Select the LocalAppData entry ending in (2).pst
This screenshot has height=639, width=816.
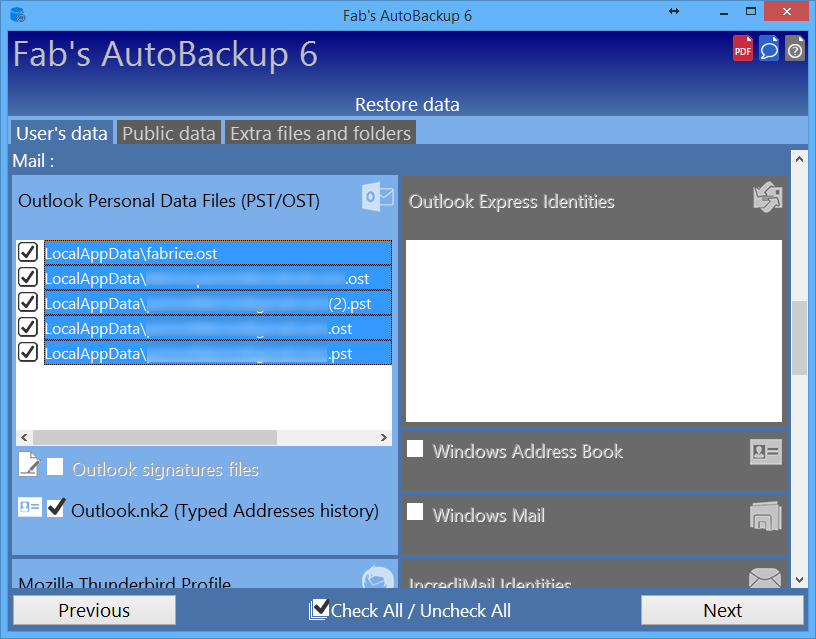(218, 303)
